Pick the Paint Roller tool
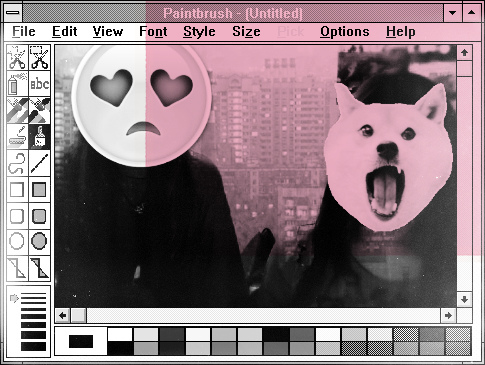This screenshot has width=485, height=365. (x=17, y=137)
